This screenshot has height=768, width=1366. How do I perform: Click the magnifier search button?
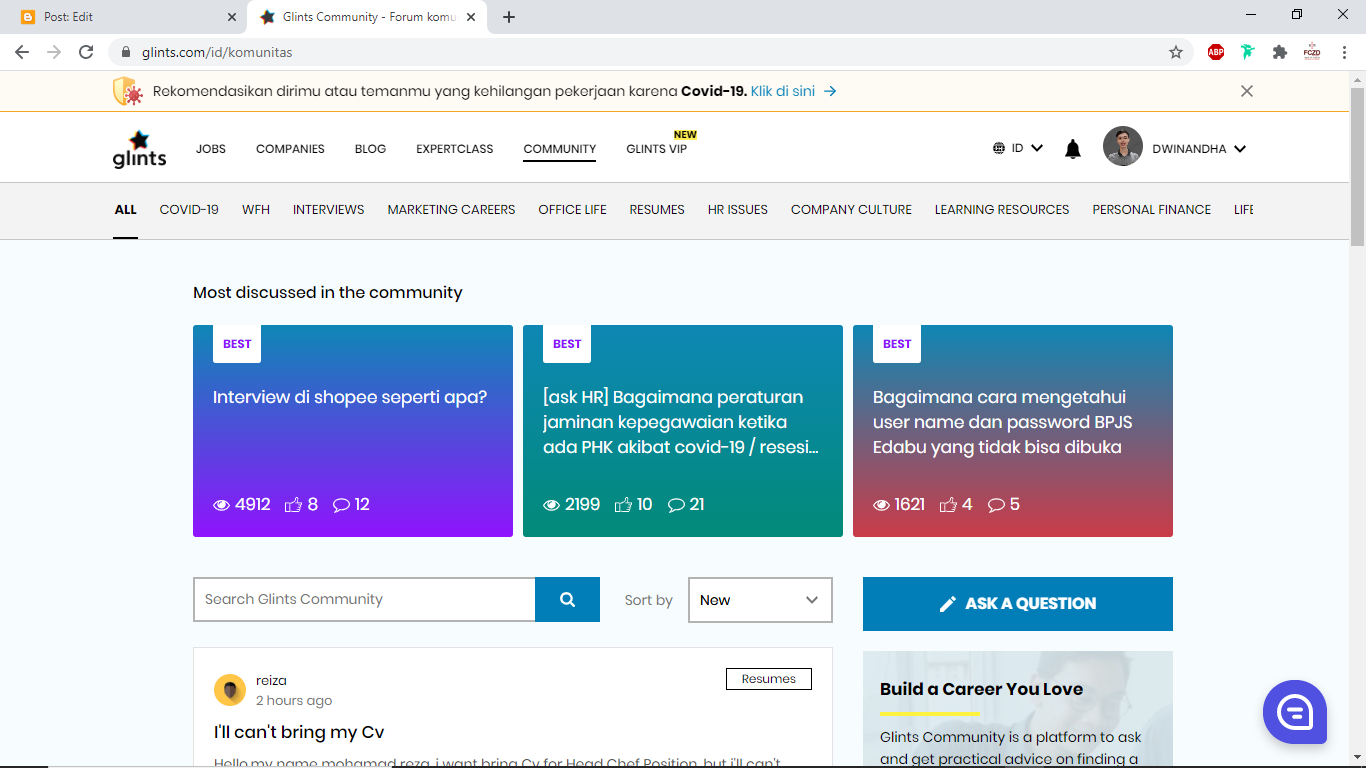tap(567, 599)
